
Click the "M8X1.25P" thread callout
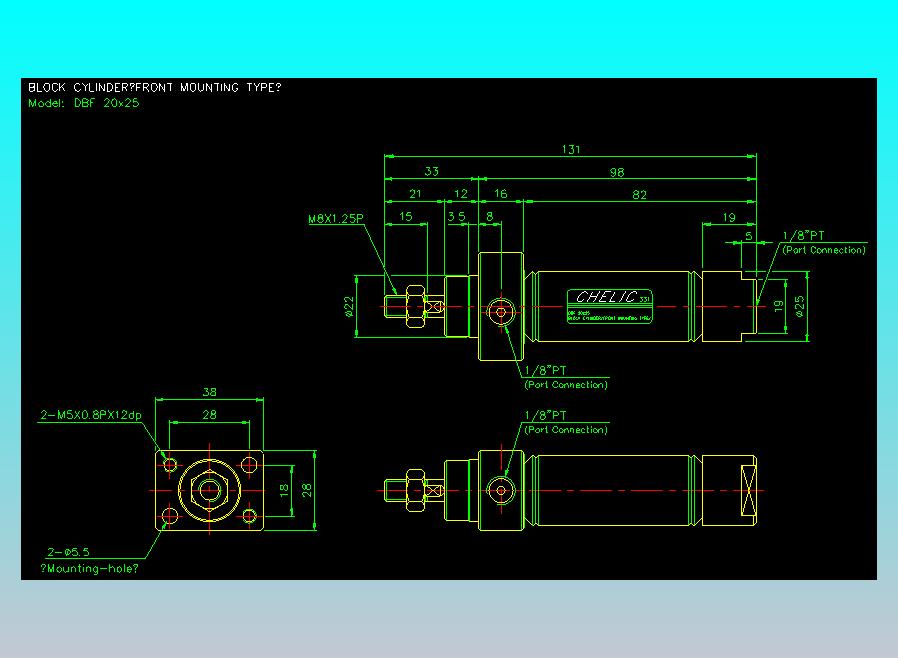coord(336,218)
